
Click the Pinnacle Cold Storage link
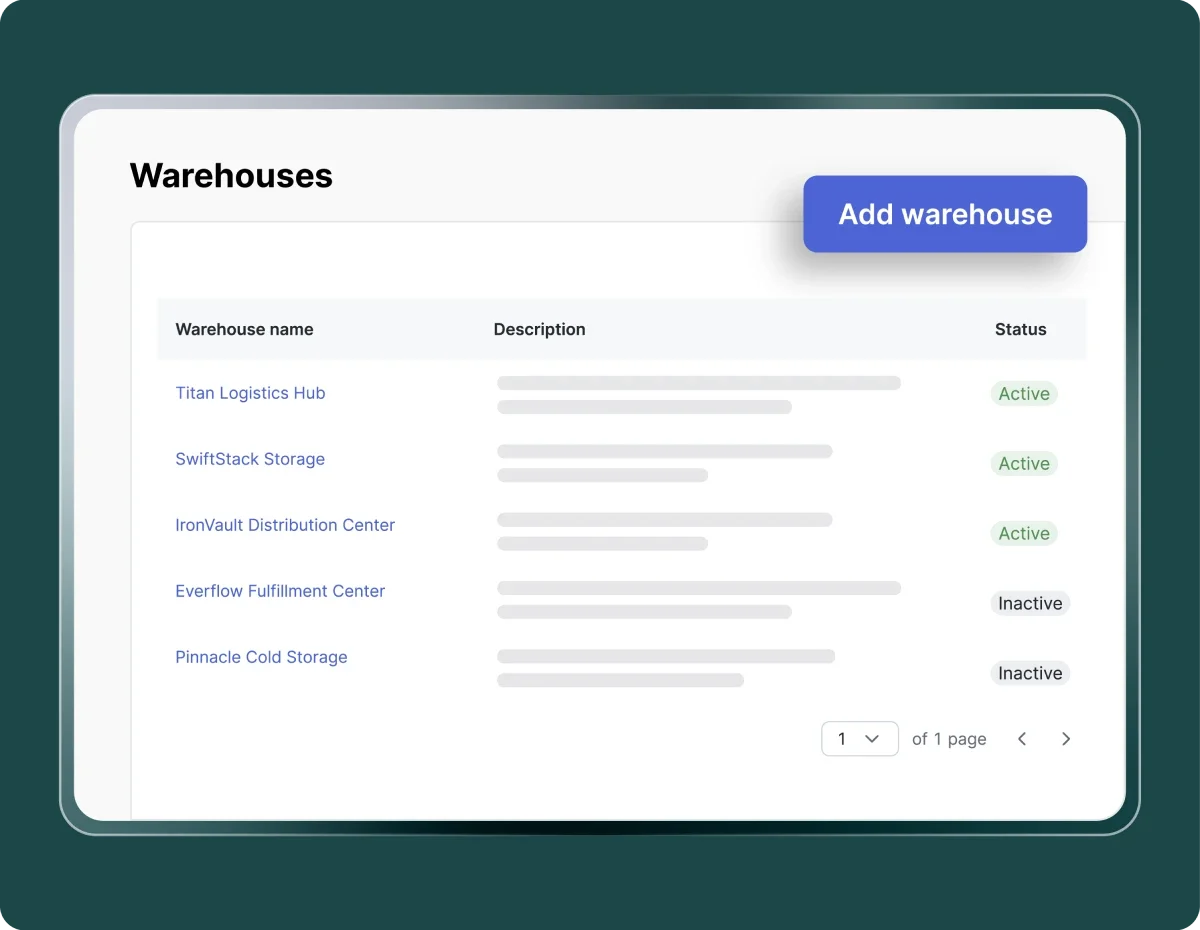(x=261, y=657)
